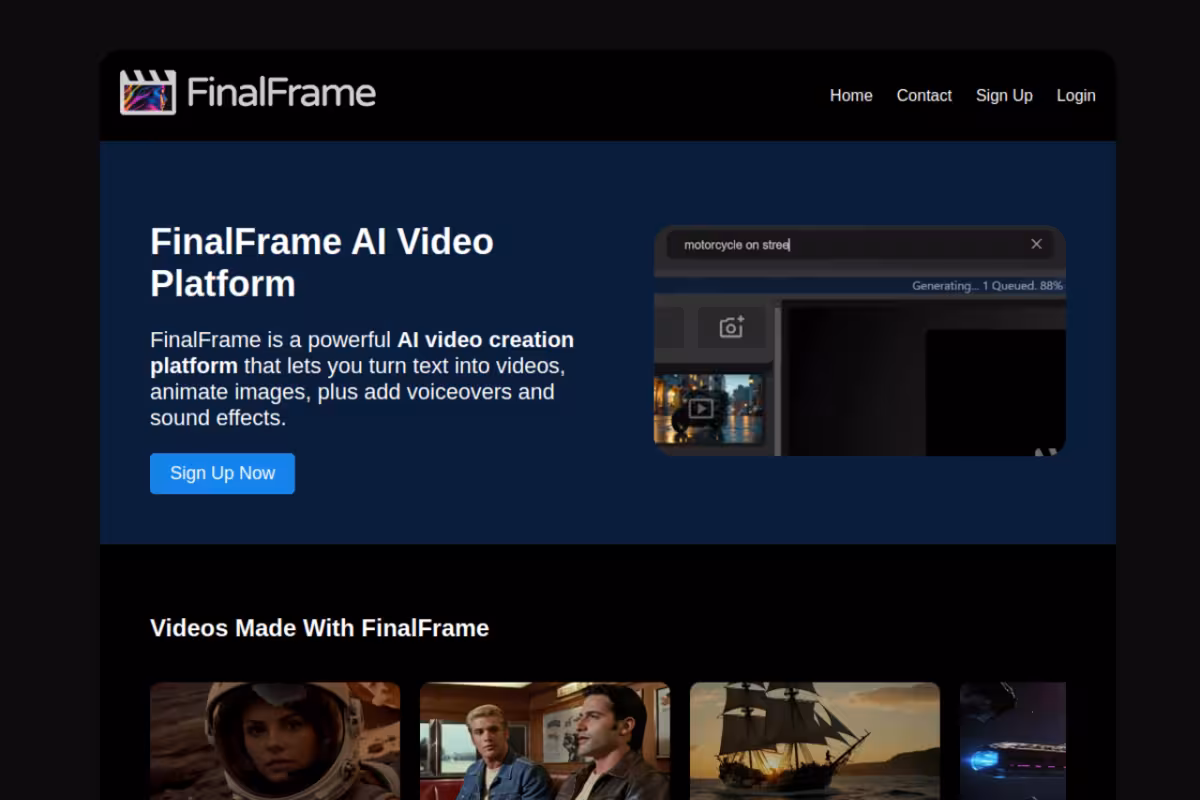Play the motorcycle street clip thumbnail

click(x=709, y=409)
